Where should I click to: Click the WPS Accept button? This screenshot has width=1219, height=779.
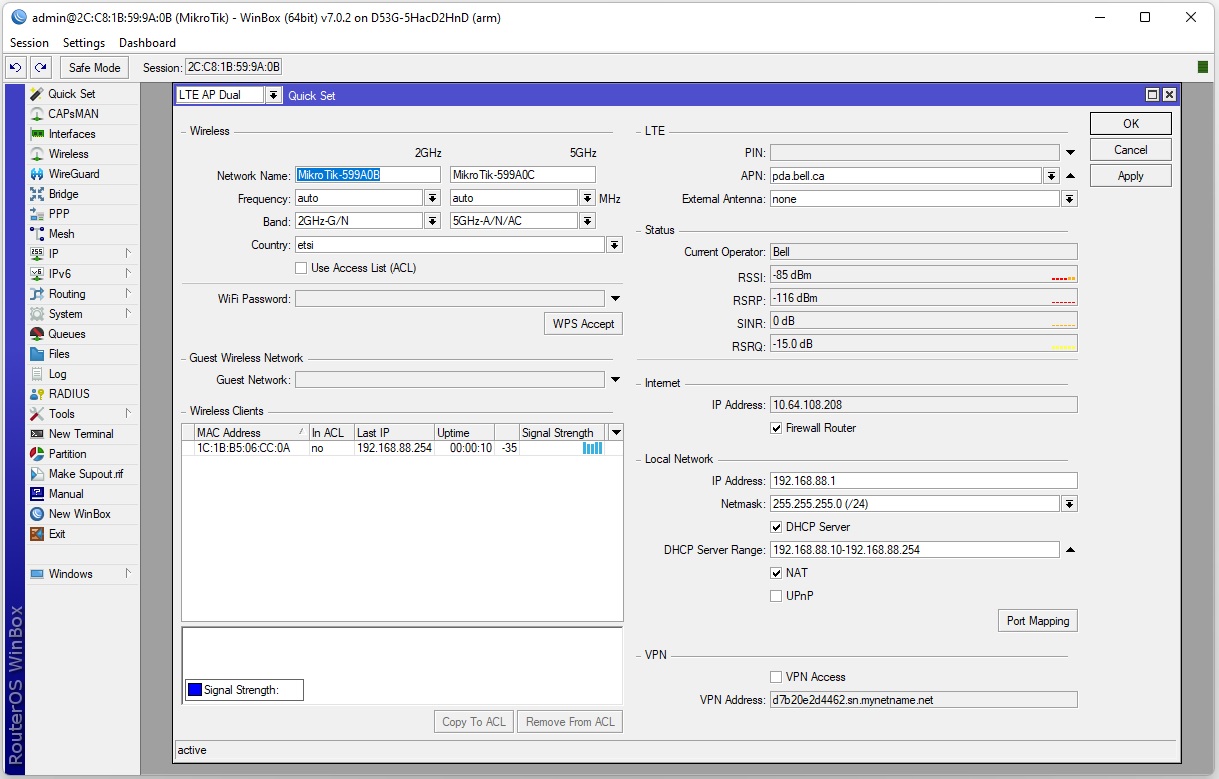click(x=583, y=324)
